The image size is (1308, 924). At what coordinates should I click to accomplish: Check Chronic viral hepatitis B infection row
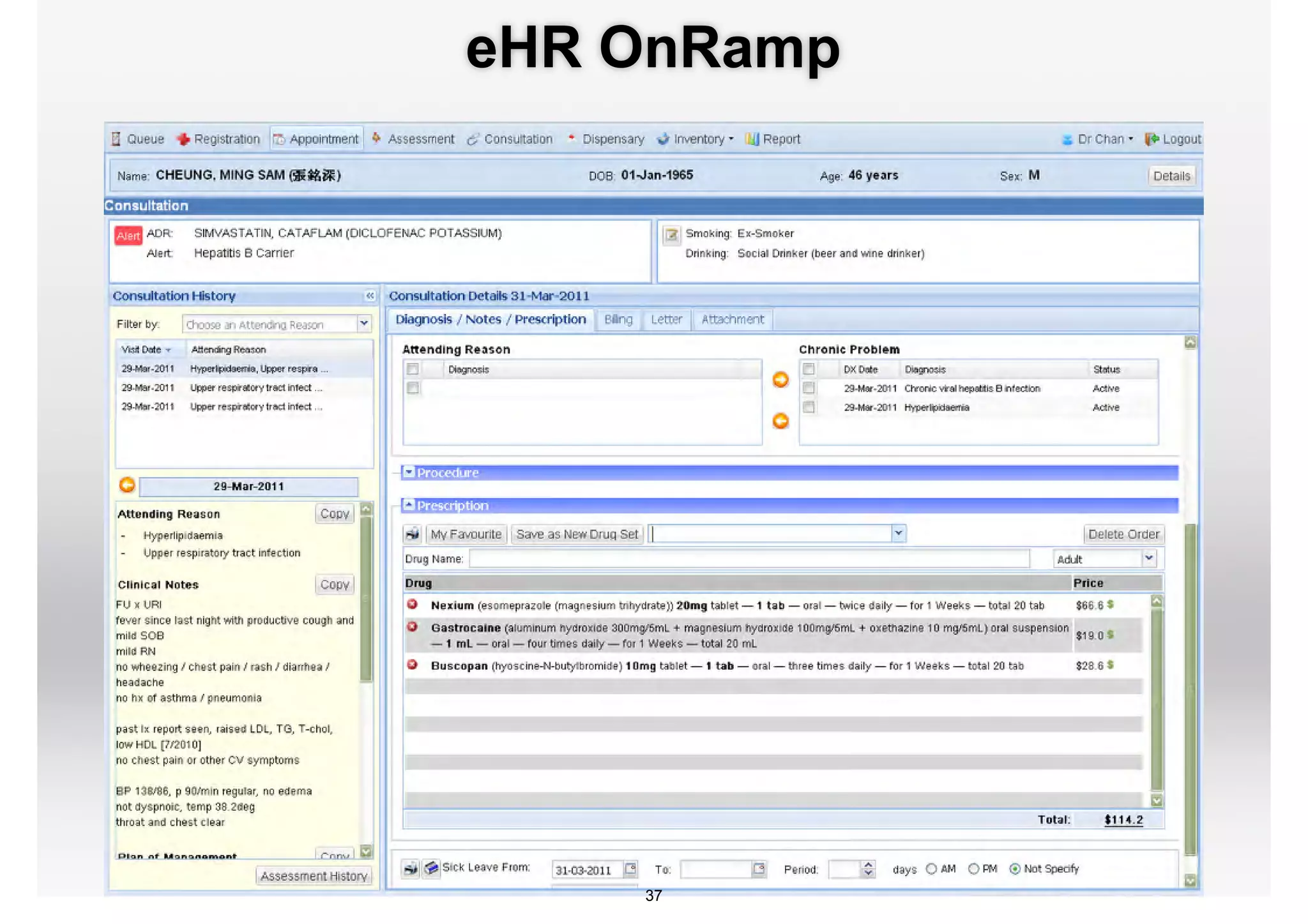809,388
